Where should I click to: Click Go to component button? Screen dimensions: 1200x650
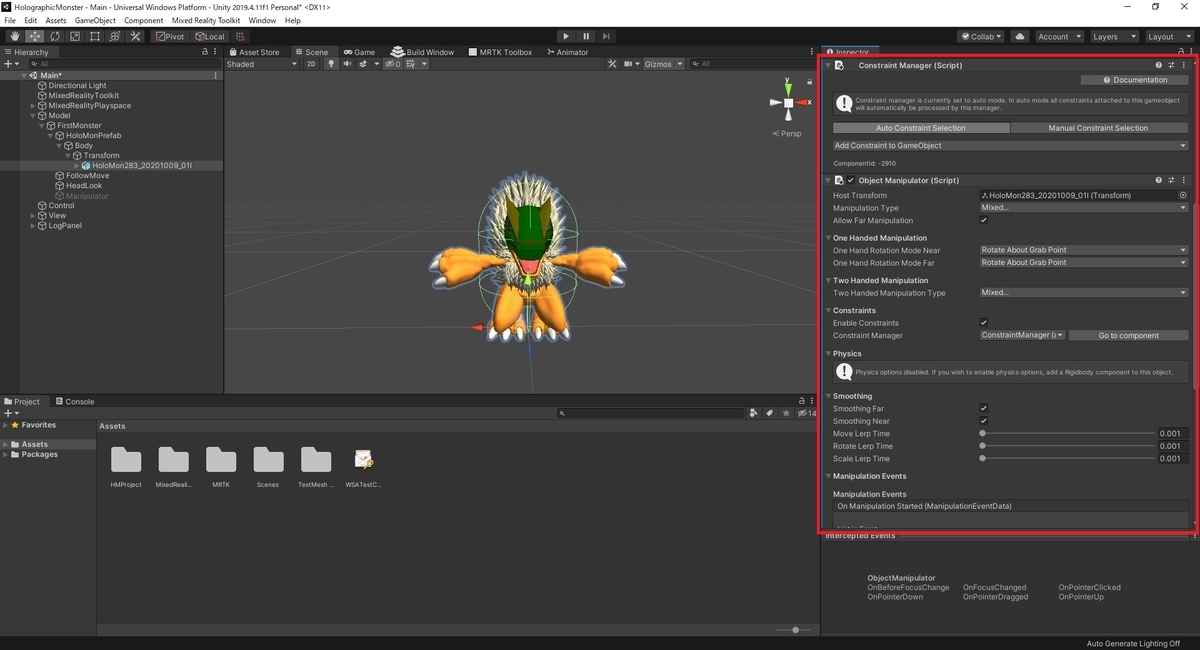[1128, 335]
